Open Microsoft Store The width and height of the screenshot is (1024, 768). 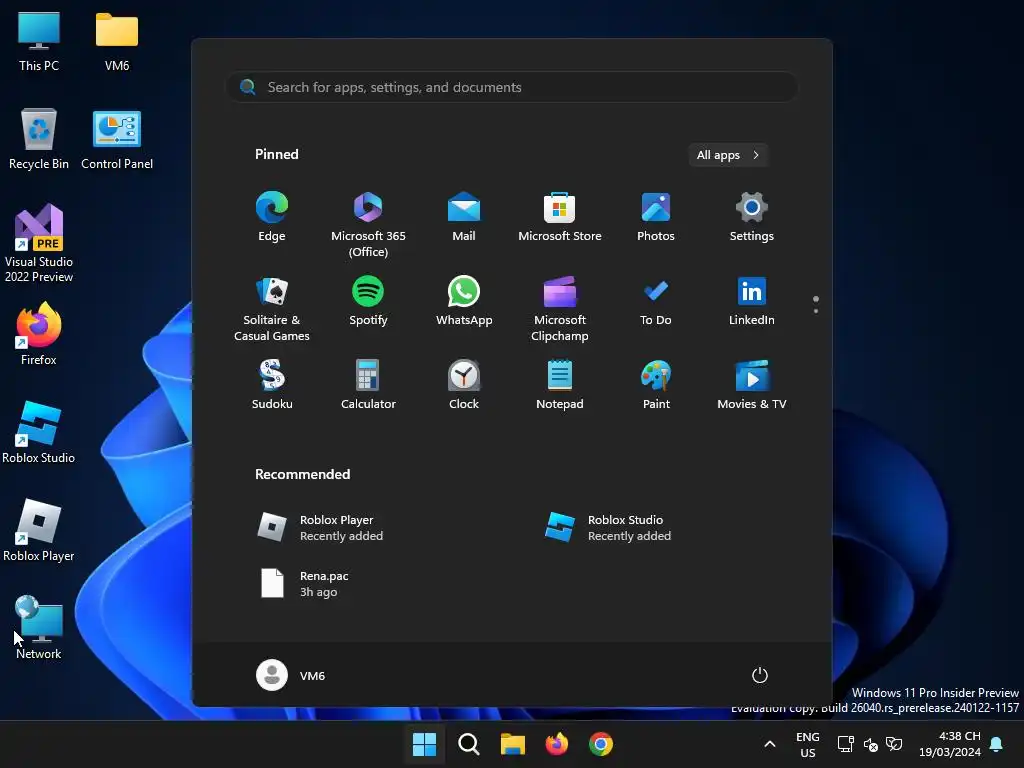point(560,217)
